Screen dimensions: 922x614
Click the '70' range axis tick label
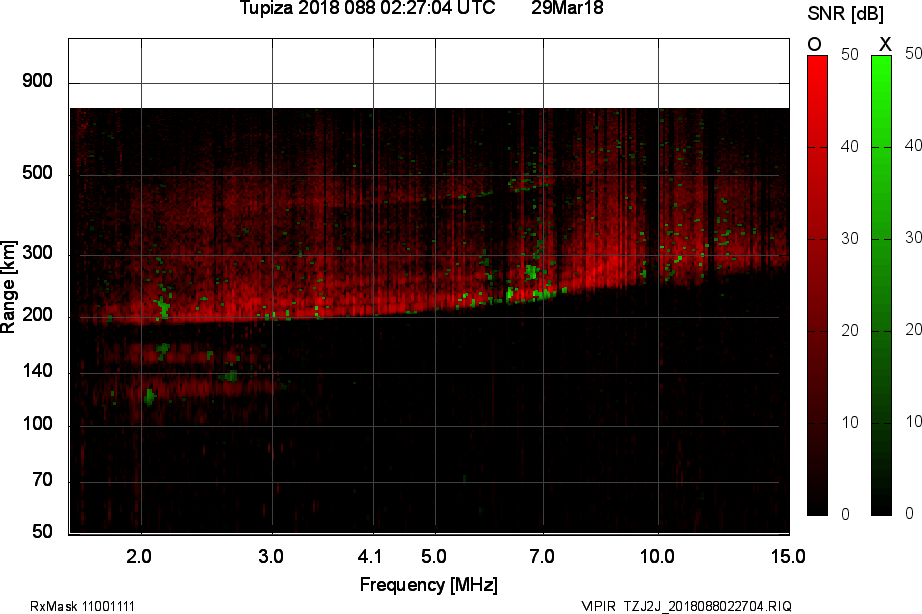42,480
